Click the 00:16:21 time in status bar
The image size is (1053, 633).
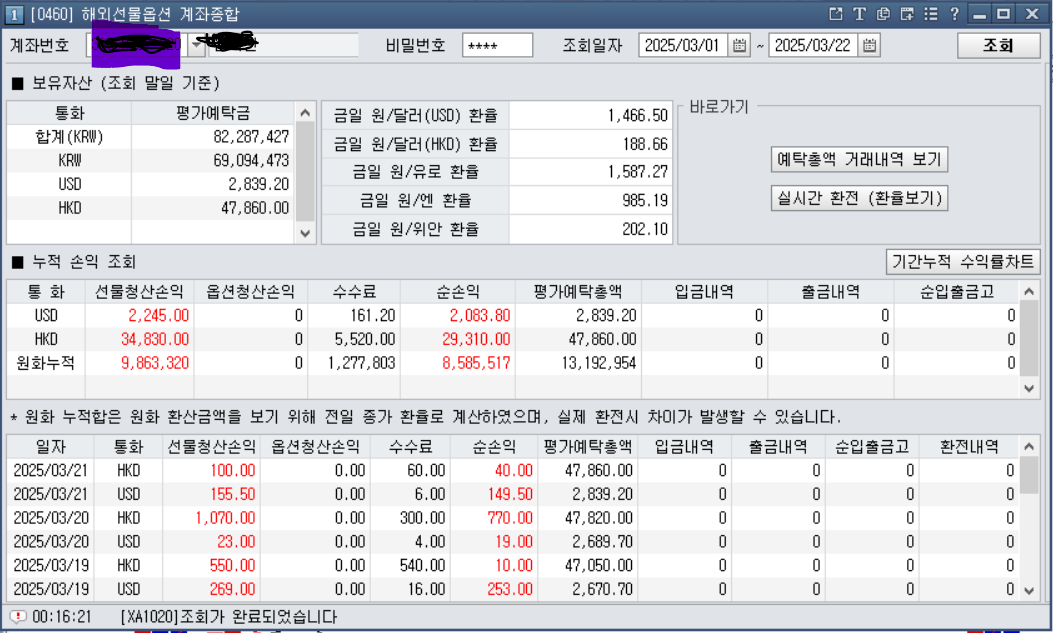62,616
